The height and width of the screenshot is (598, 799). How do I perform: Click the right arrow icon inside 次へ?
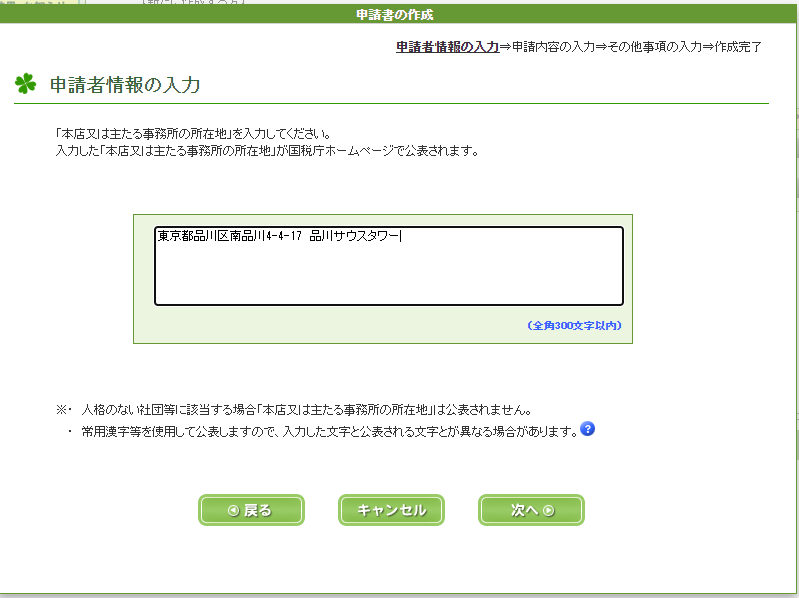pyautogui.click(x=548, y=510)
